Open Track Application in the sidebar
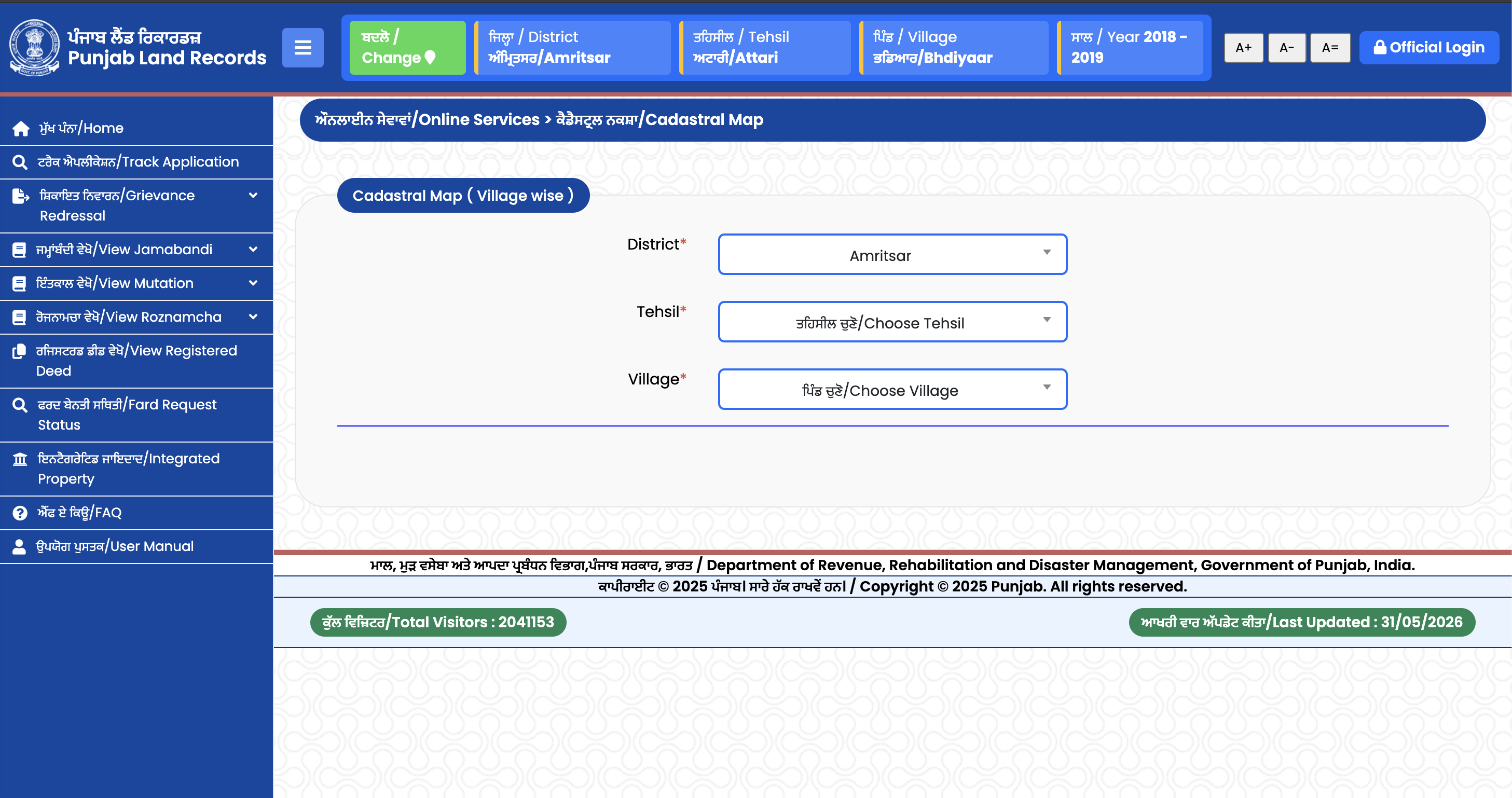 pyautogui.click(x=136, y=162)
